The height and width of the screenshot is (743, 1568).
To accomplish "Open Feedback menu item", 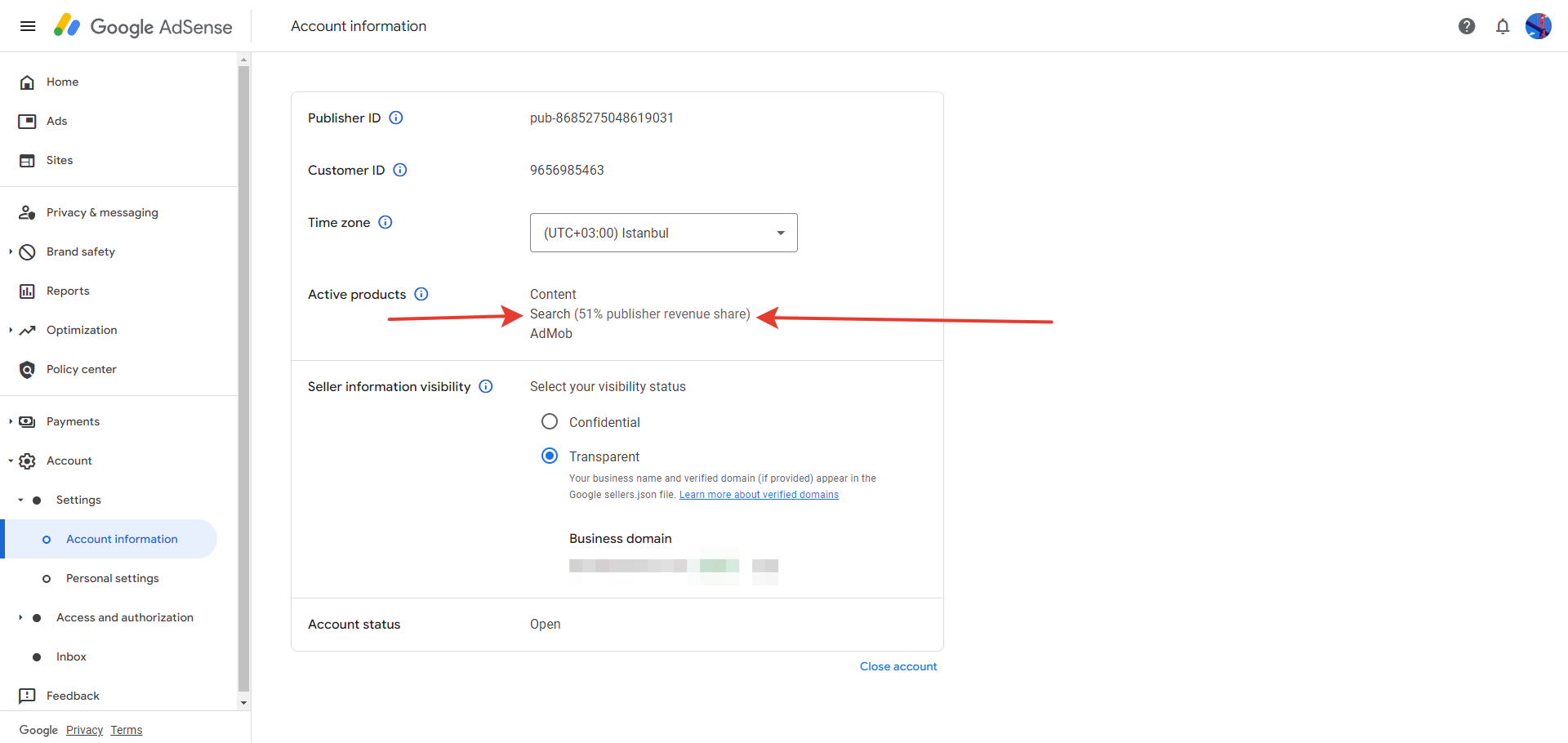I will 73,696.
